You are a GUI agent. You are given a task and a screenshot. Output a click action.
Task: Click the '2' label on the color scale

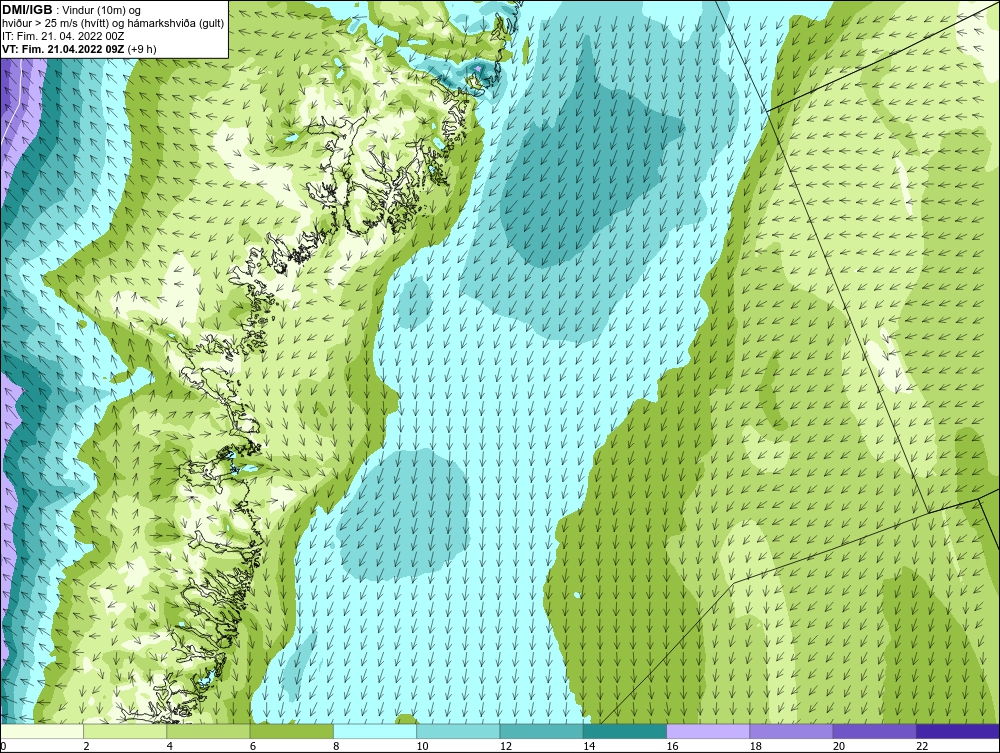86,747
